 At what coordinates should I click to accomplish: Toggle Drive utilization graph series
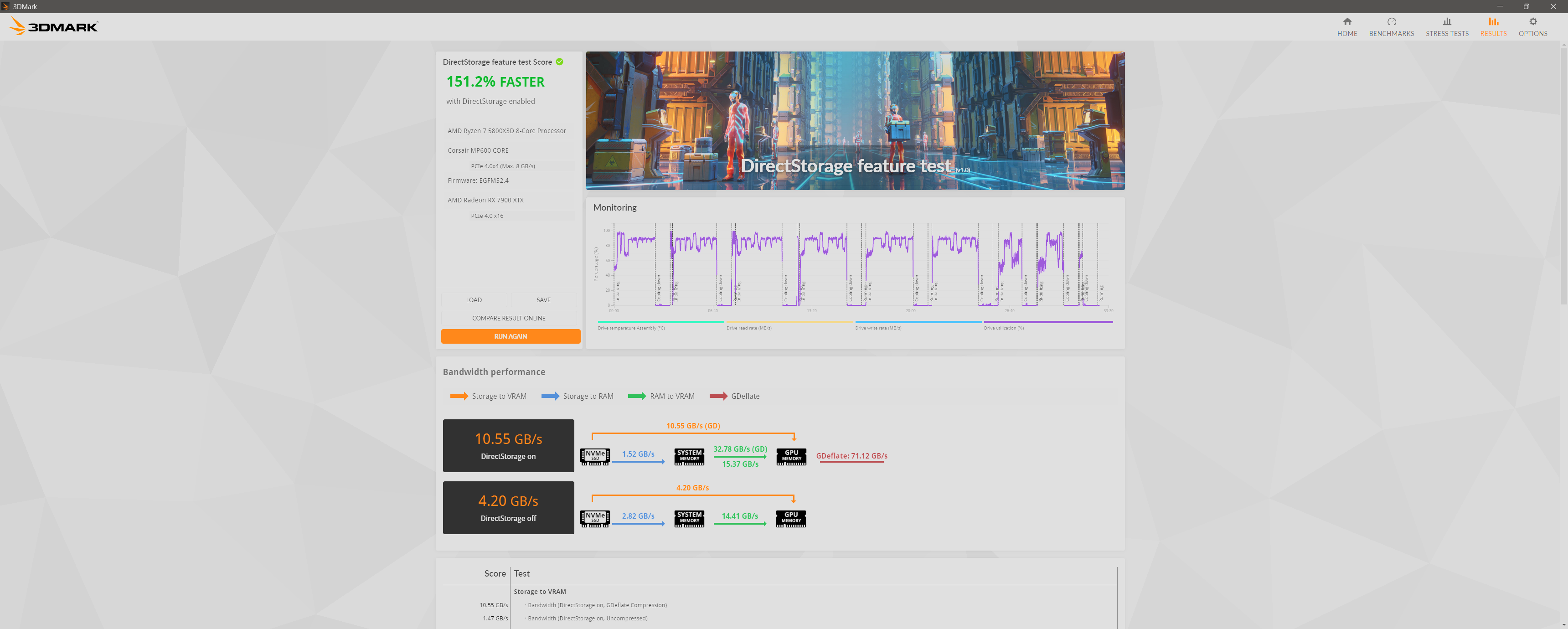[1047, 325]
